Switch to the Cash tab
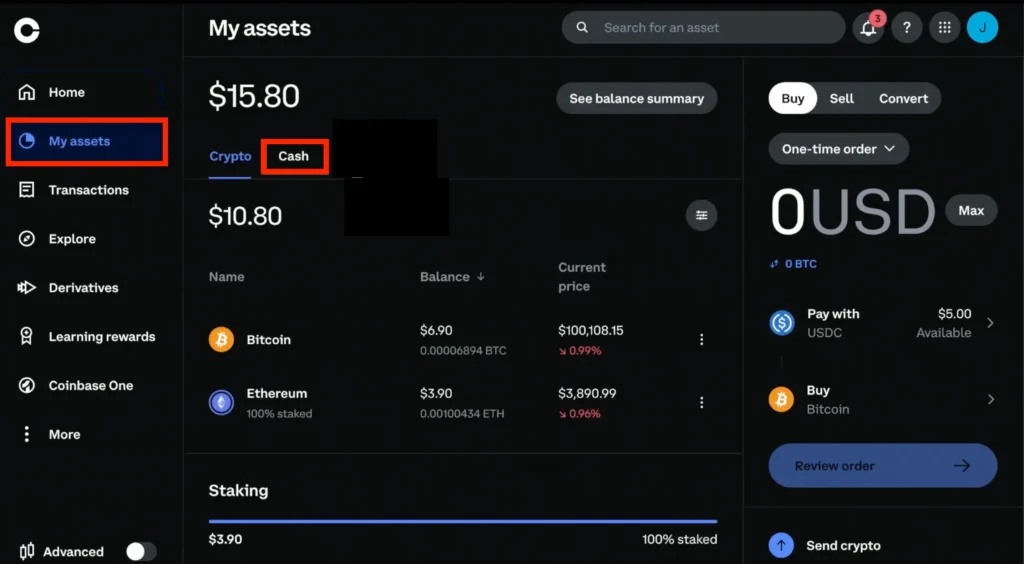This screenshot has width=1024, height=564. tap(294, 156)
